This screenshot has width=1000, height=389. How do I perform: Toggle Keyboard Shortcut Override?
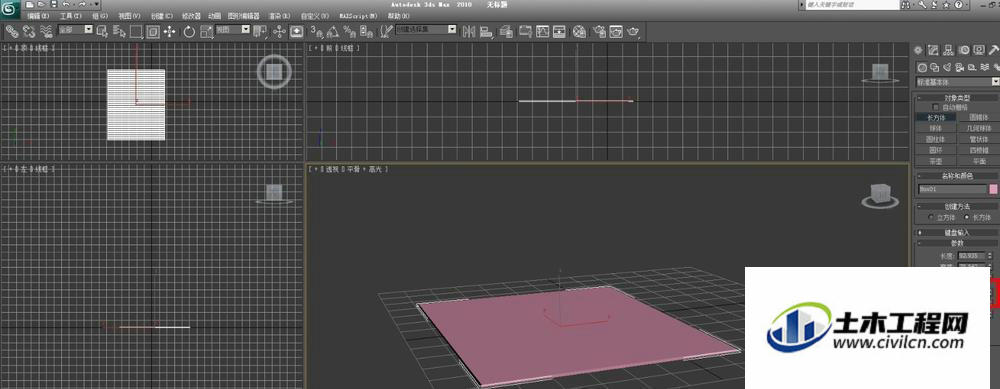297,31
